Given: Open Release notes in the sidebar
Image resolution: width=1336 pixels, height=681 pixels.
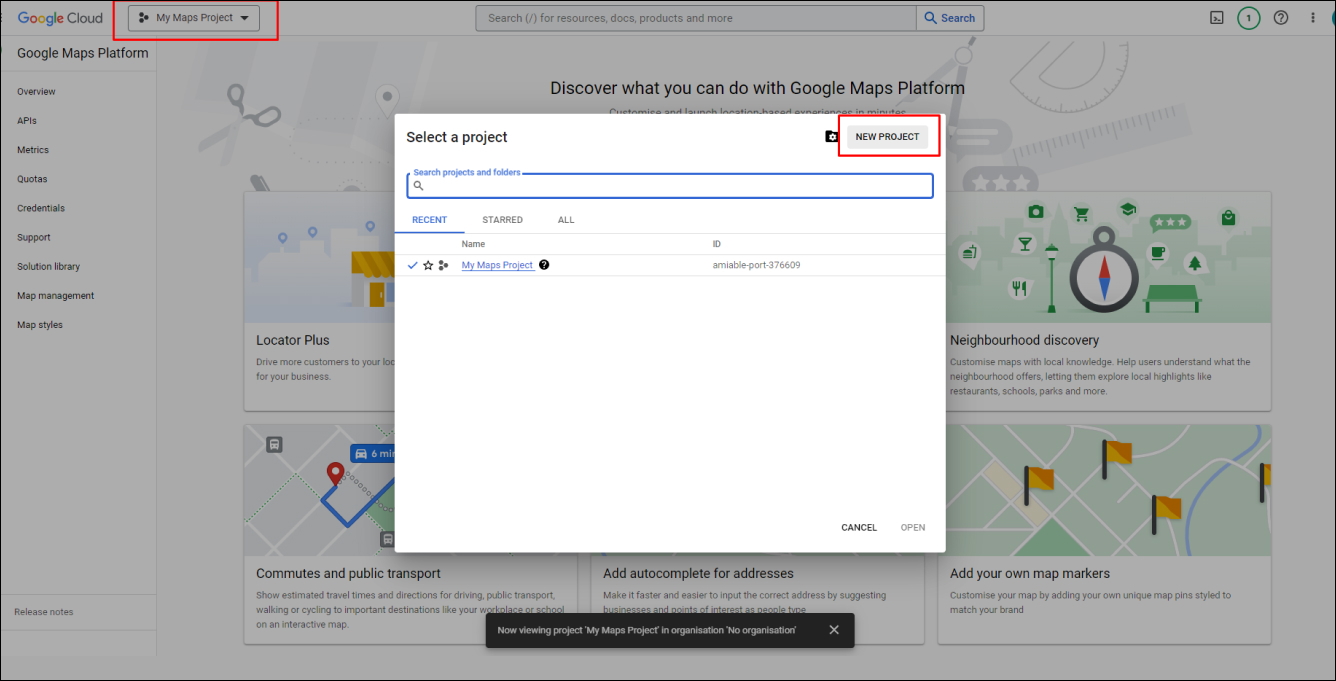Looking at the screenshot, I should point(44,612).
